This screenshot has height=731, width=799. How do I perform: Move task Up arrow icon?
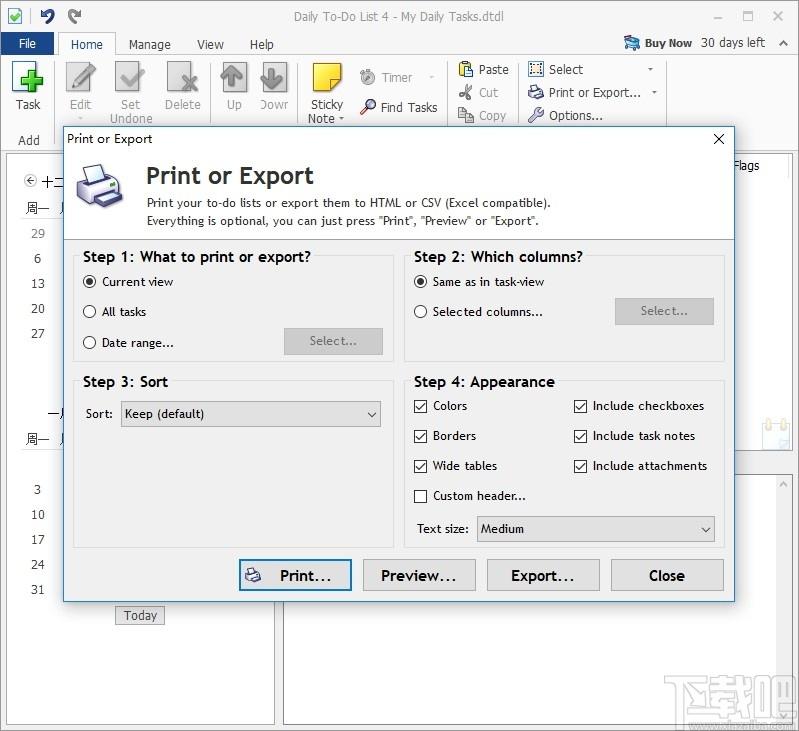coord(234,77)
